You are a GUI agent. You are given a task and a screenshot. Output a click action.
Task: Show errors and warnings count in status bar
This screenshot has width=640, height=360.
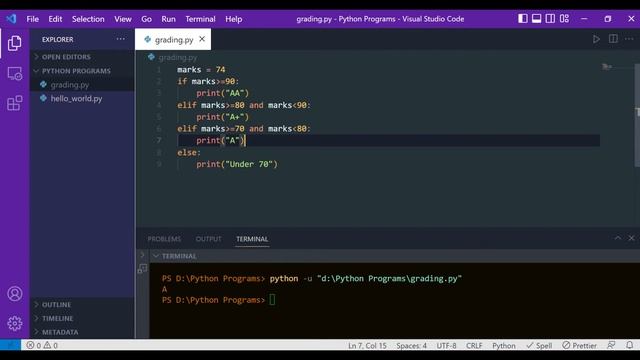(x=42, y=345)
